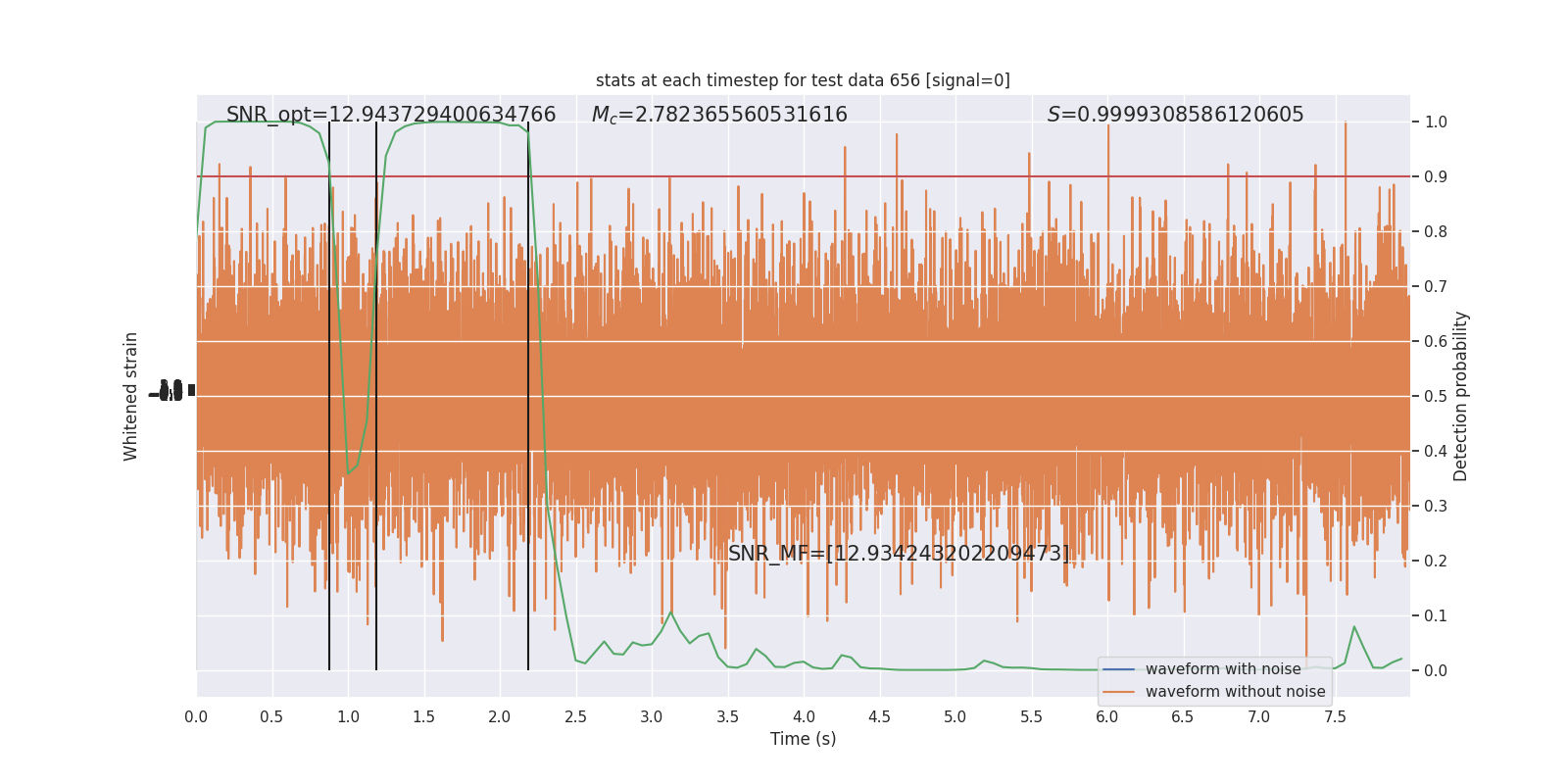Click right-axis tick label 0.2
The height and width of the screenshot is (784, 1568).
[1436, 562]
